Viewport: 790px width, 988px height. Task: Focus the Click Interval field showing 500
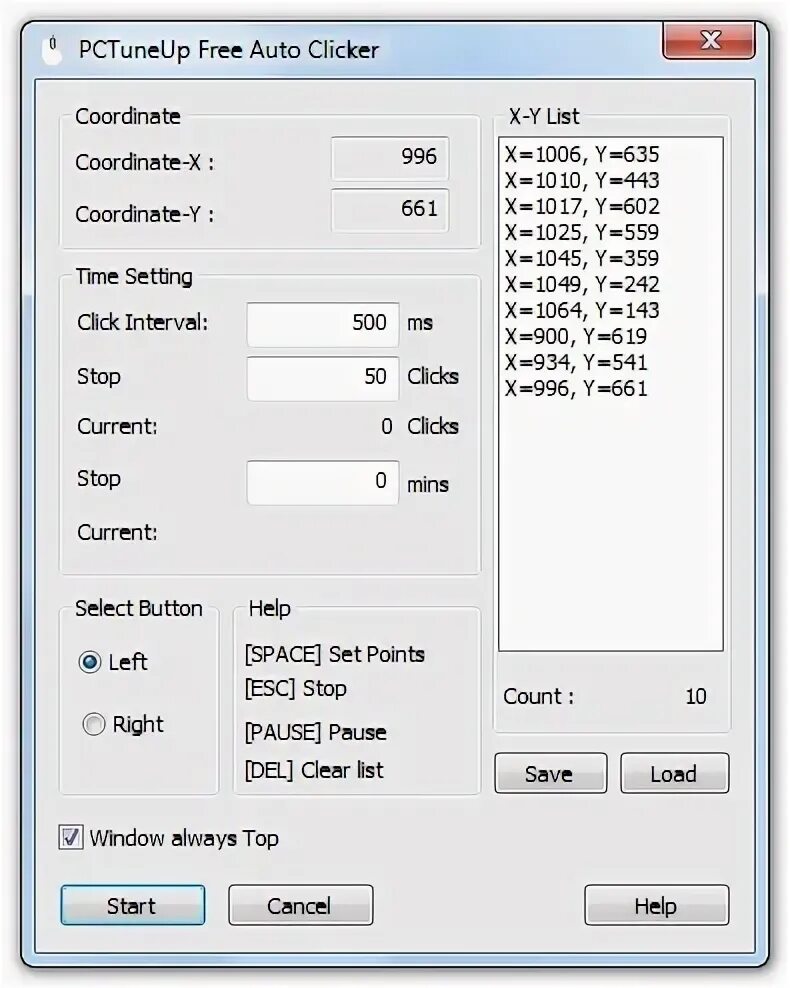(x=323, y=324)
